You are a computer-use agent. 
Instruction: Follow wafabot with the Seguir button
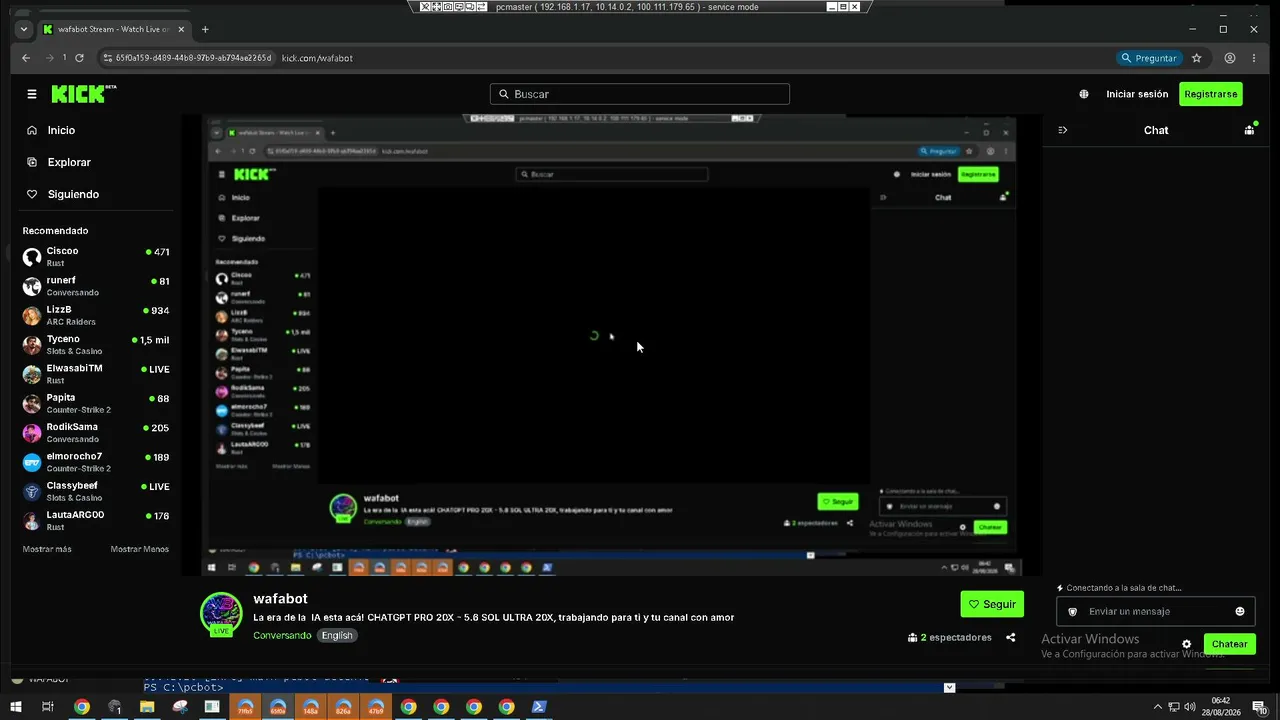point(992,604)
